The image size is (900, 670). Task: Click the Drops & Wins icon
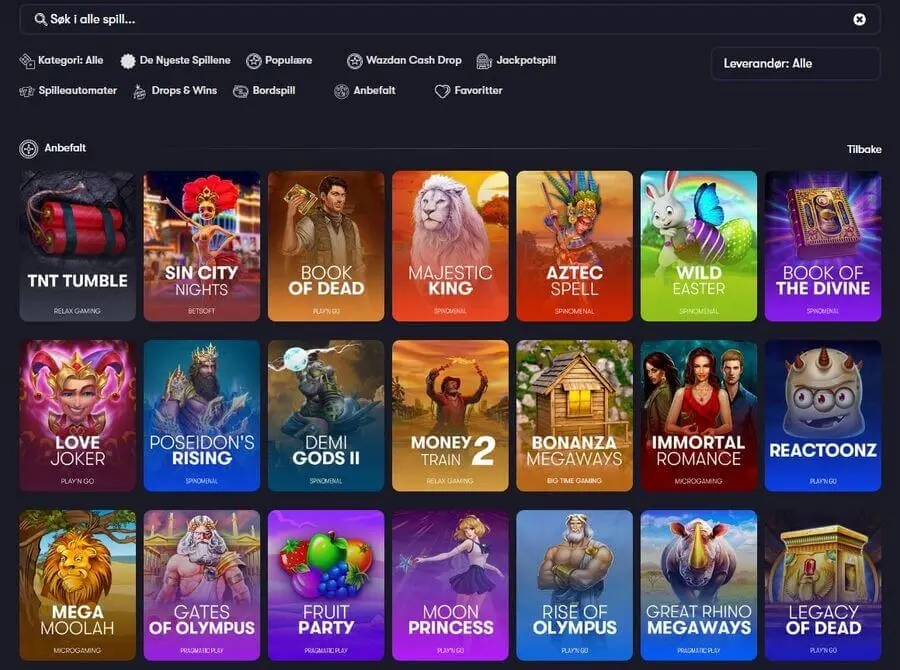coord(139,91)
